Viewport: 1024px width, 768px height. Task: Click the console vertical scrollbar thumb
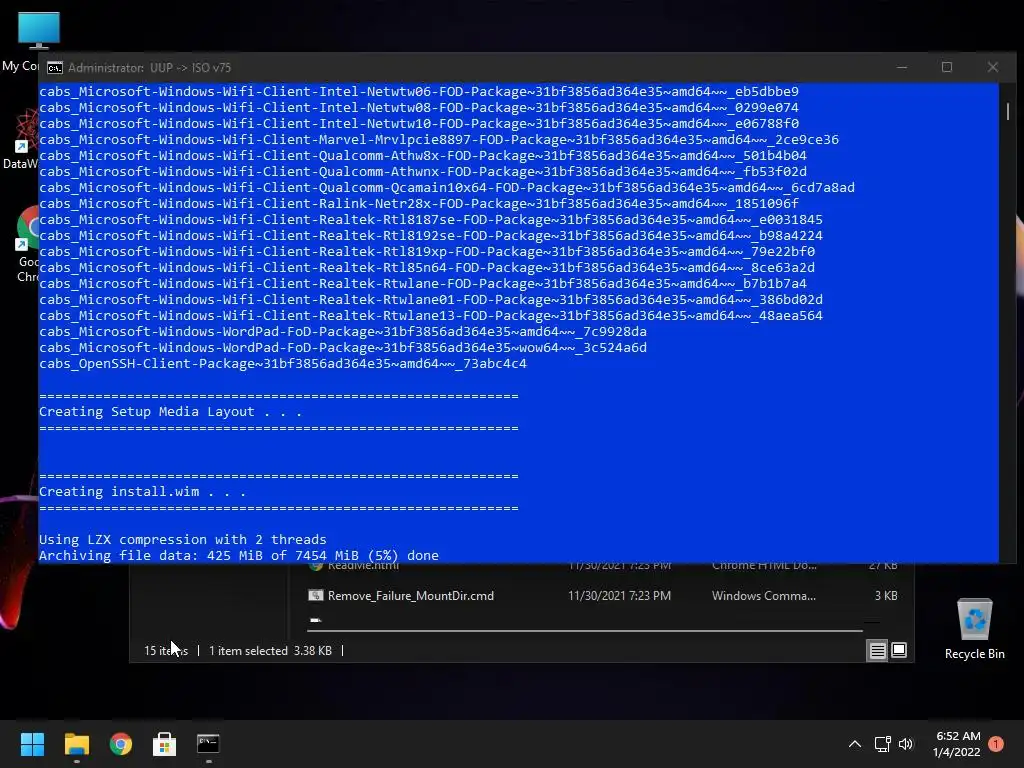pos(1008,112)
